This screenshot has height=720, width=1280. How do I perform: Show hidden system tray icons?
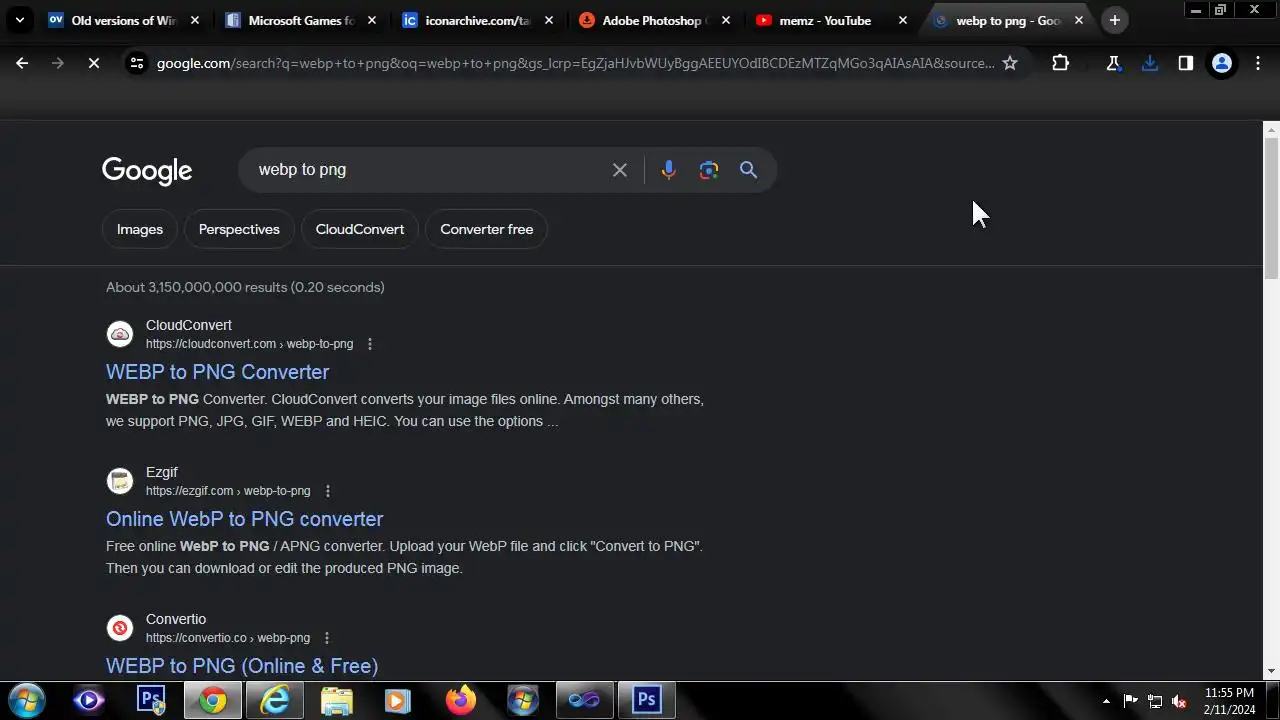coord(1106,701)
